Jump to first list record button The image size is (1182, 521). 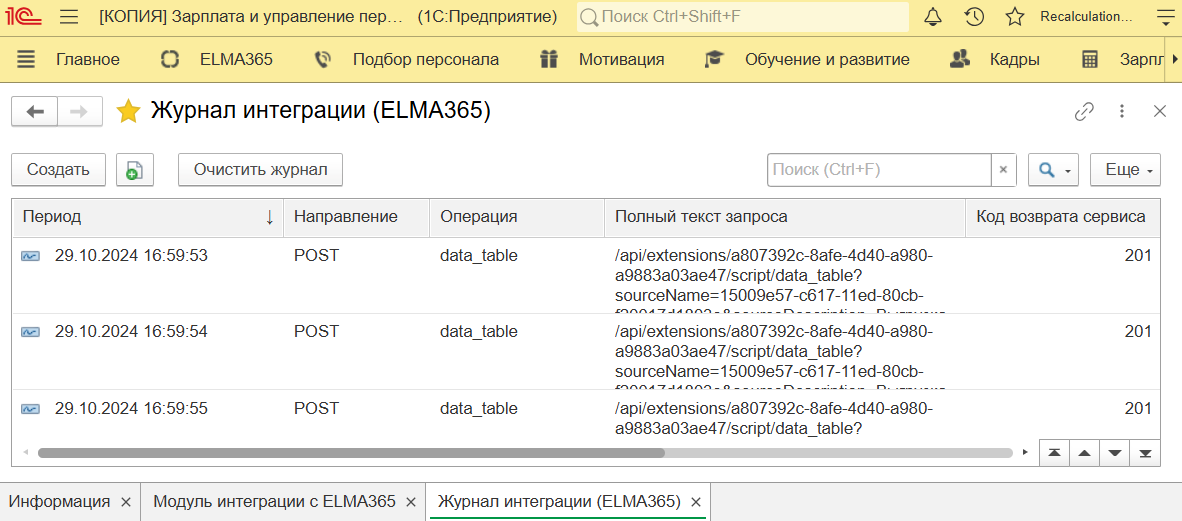[x=1054, y=453]
